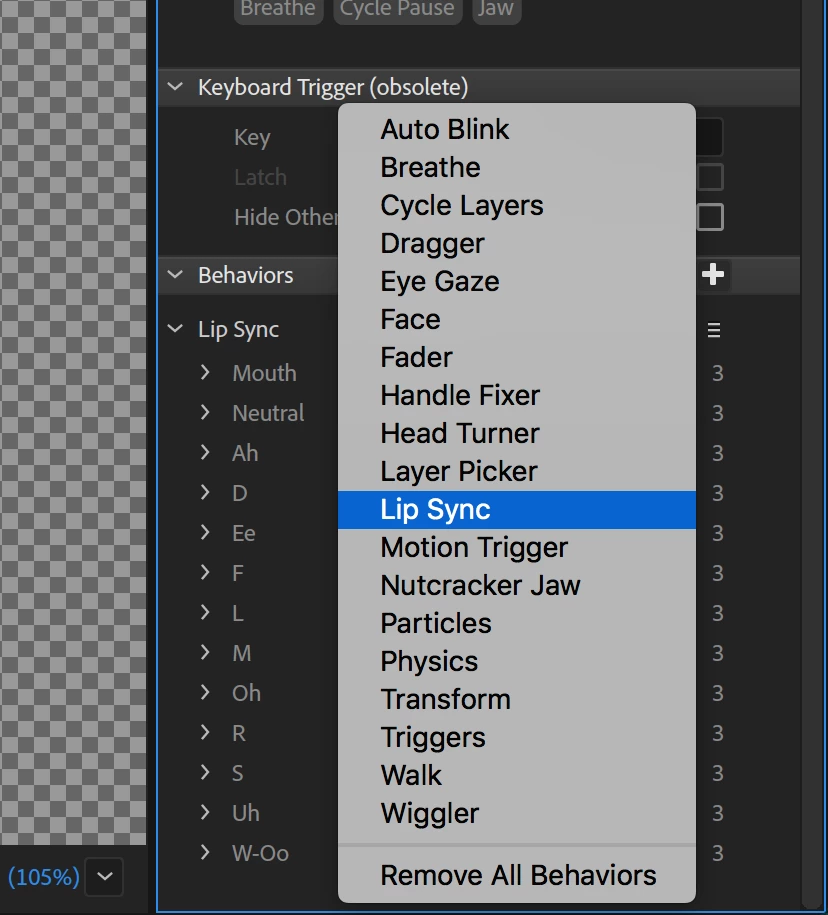Add the Eye Gaze behavior
The height and width of the screenshot is (915, 828).
[516, 281]
